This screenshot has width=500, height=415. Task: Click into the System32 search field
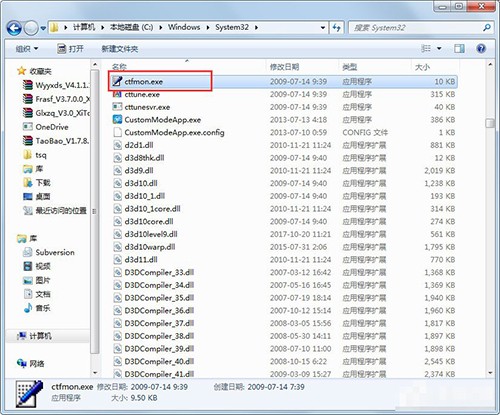point(415,28)
